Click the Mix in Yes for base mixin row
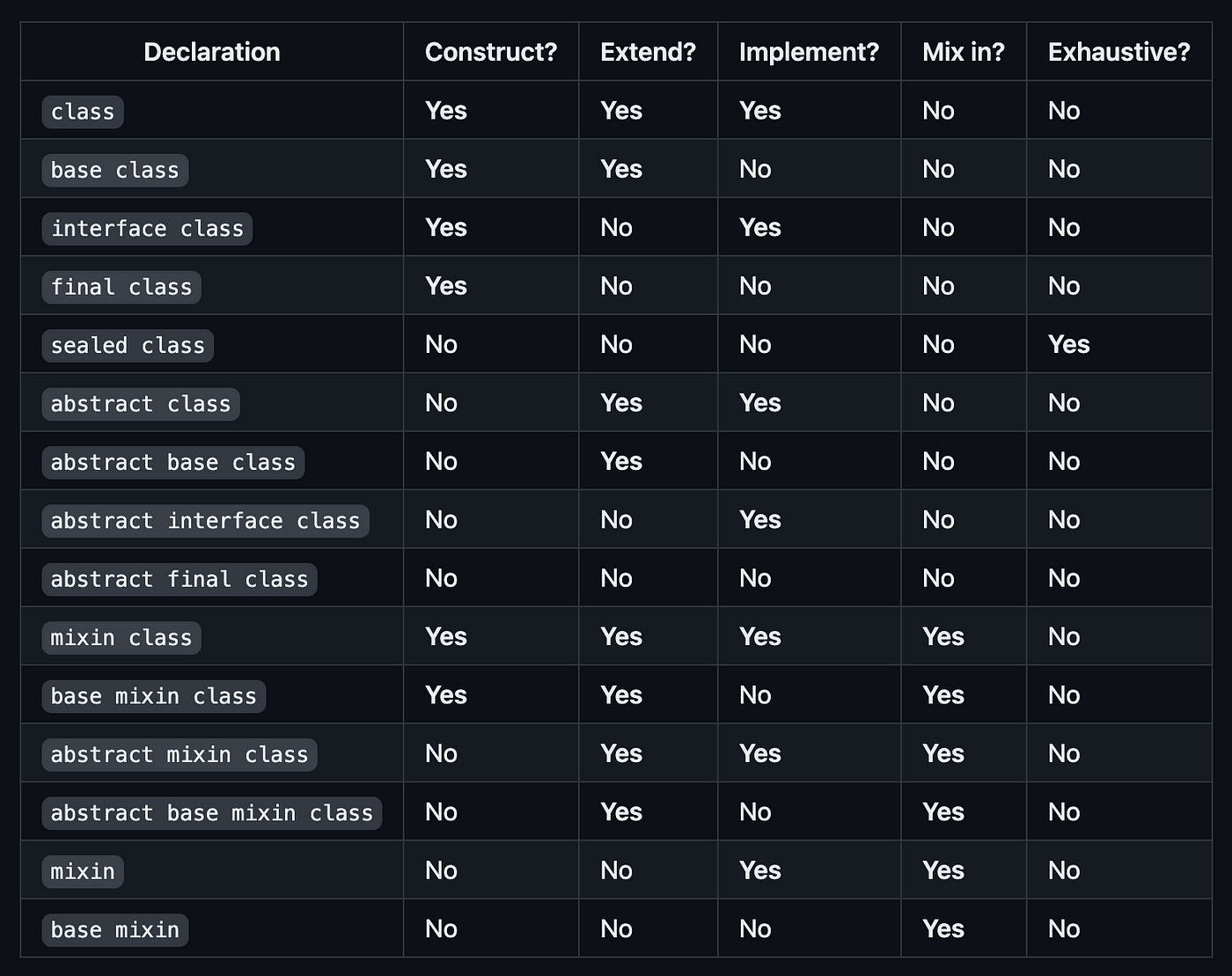The image size is (1232, 976). point(943,928)
